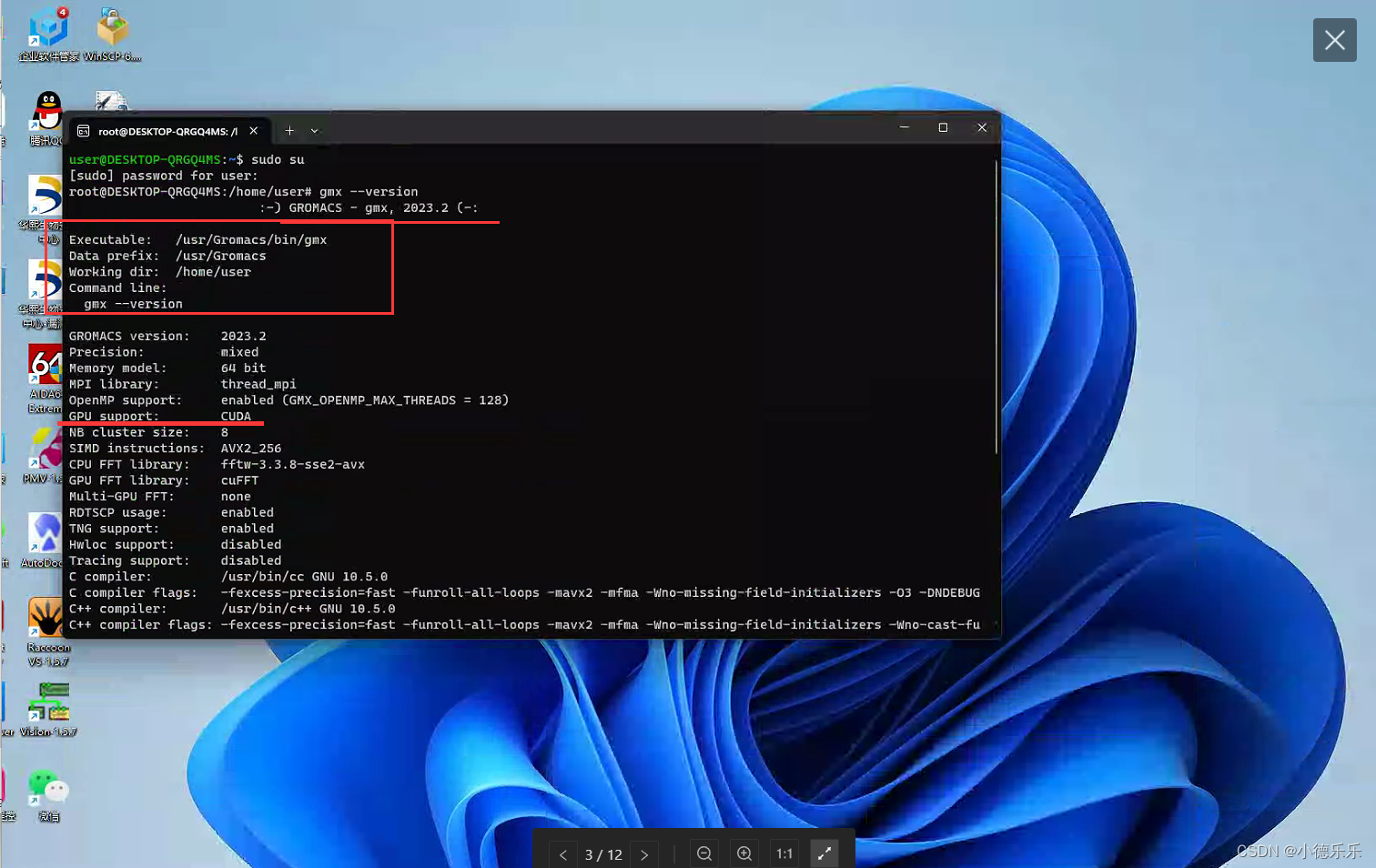
Task: Click the Working dir /home/user line
Action: tap(160, 272)
